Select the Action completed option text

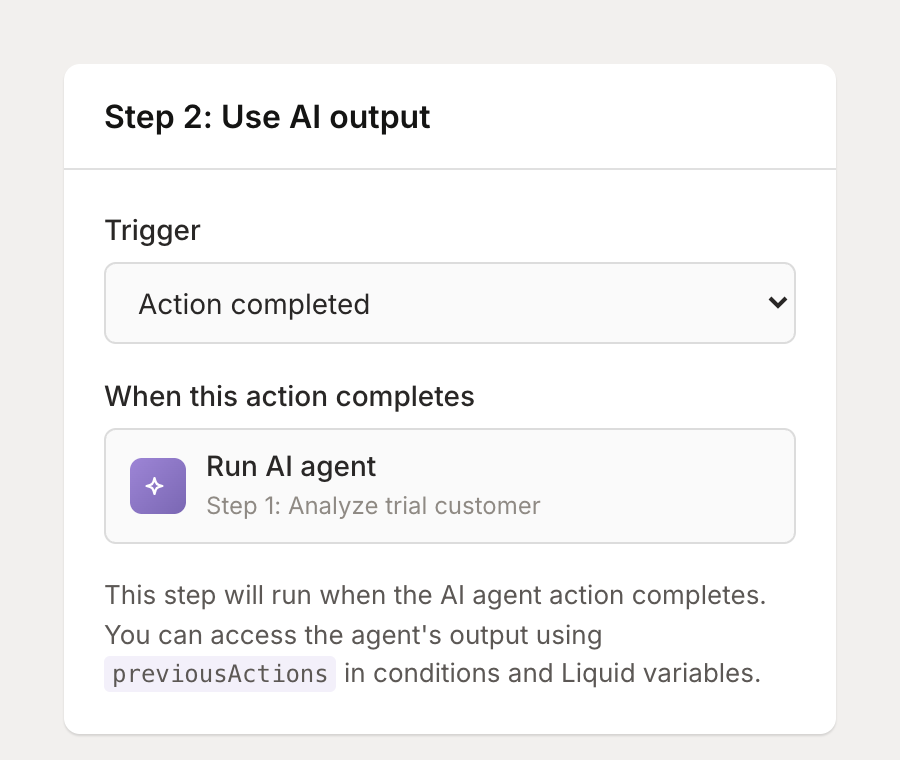pos(253,303)
